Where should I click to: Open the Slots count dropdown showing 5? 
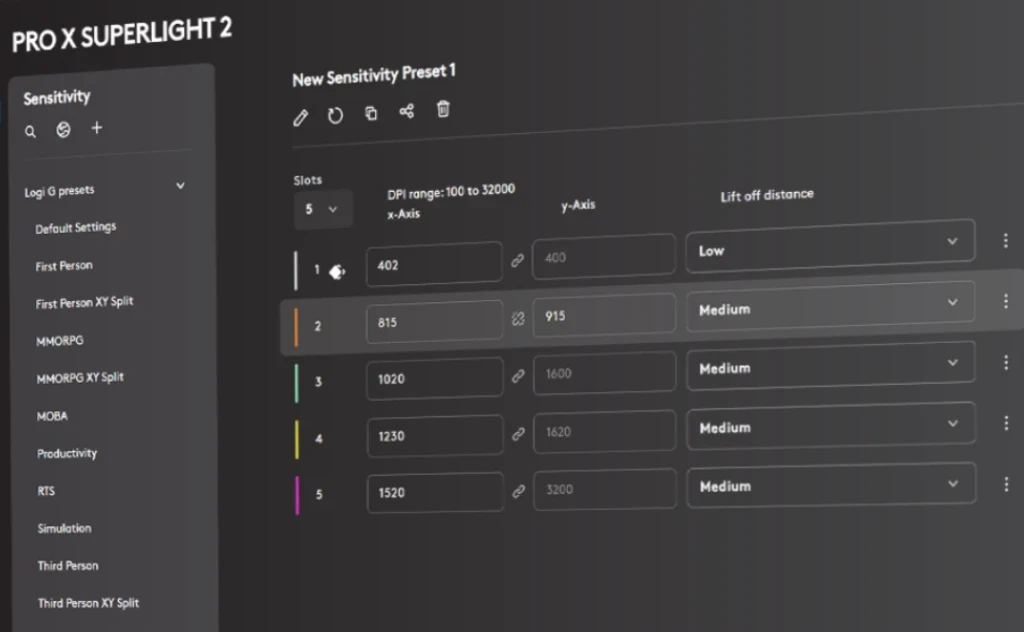point(323,209)
